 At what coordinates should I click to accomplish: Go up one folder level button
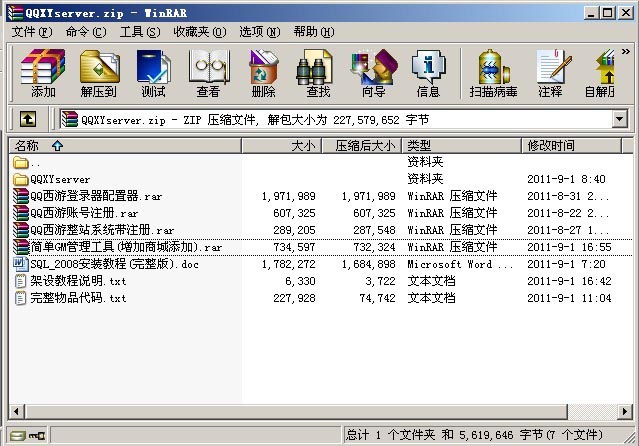(28, 119)
